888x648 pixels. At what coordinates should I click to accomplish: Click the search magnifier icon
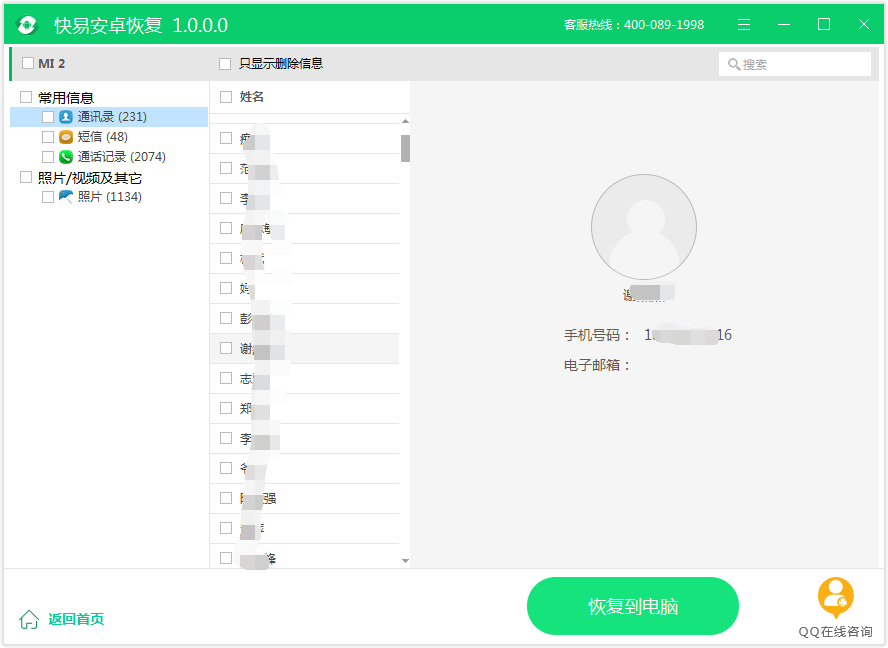pos(734,65)
